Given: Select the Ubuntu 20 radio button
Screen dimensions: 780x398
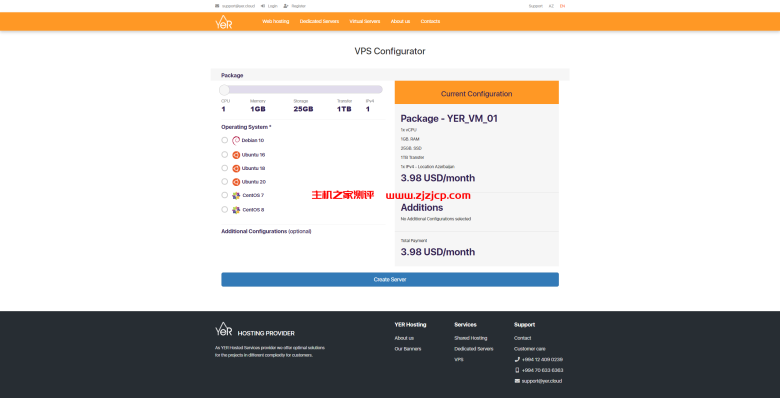Looking at the screenshot, I should click(224, 182).
